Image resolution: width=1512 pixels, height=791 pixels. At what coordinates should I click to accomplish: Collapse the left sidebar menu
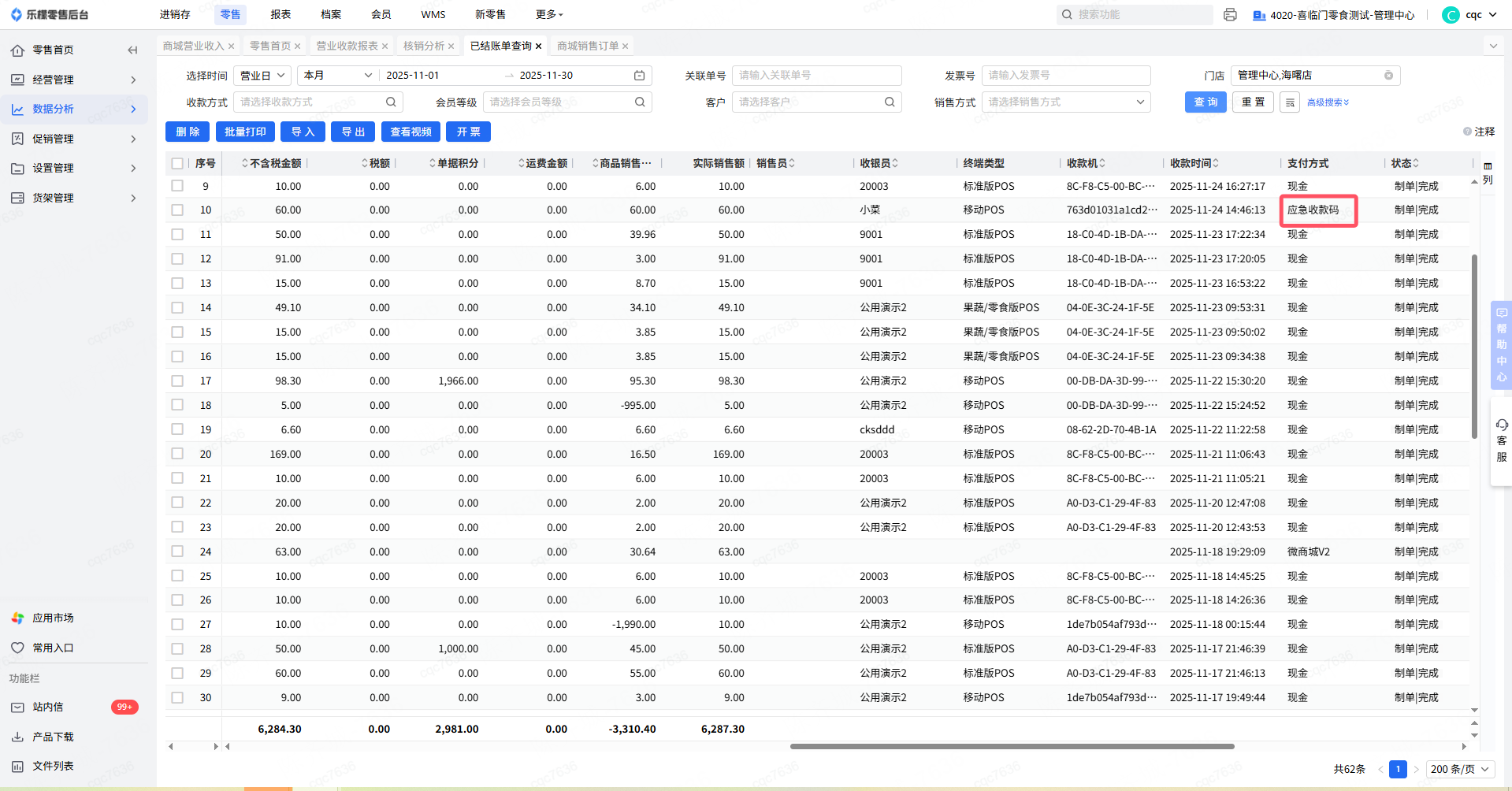(132, 50)
